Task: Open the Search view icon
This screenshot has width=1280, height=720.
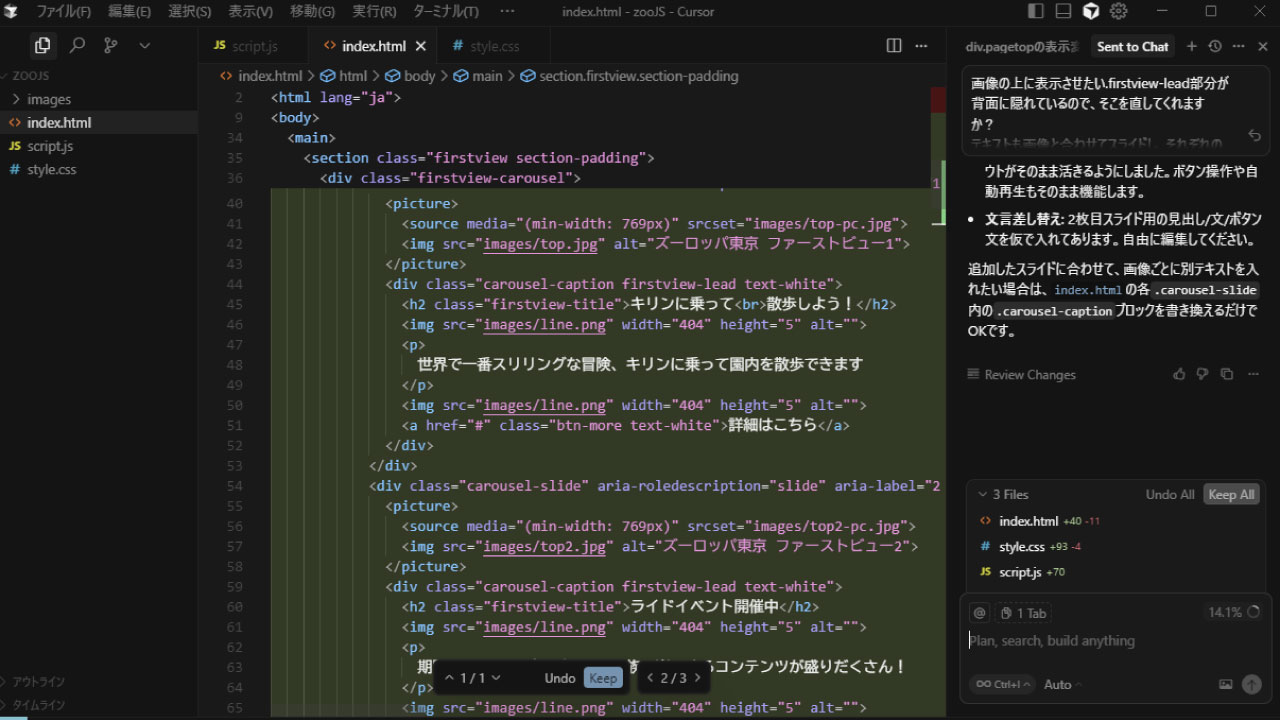Action: point(77,45)
